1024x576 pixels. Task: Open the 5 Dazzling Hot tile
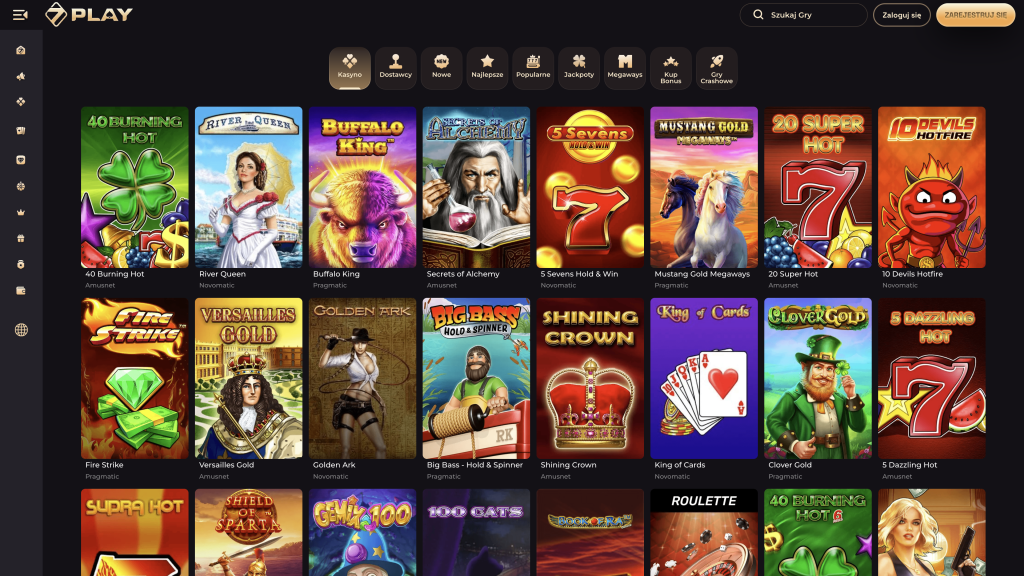coord(931,378)
